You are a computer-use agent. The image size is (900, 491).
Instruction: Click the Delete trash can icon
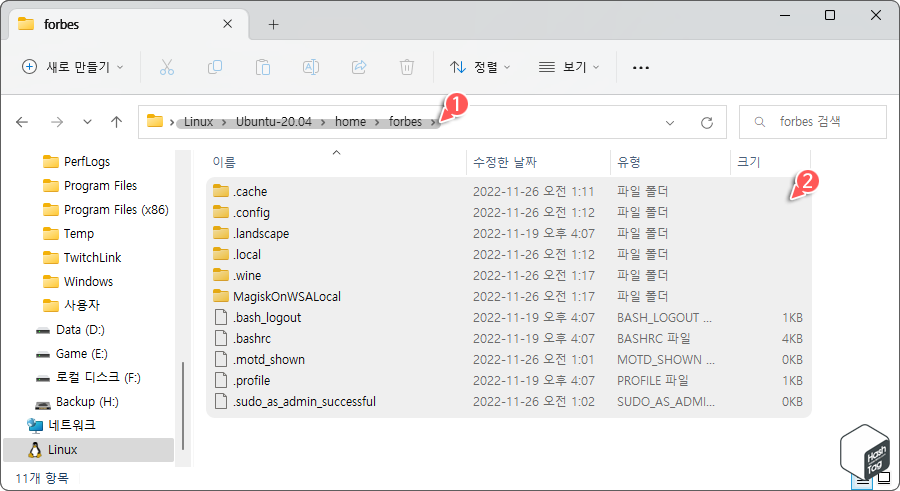pos(406,67)
